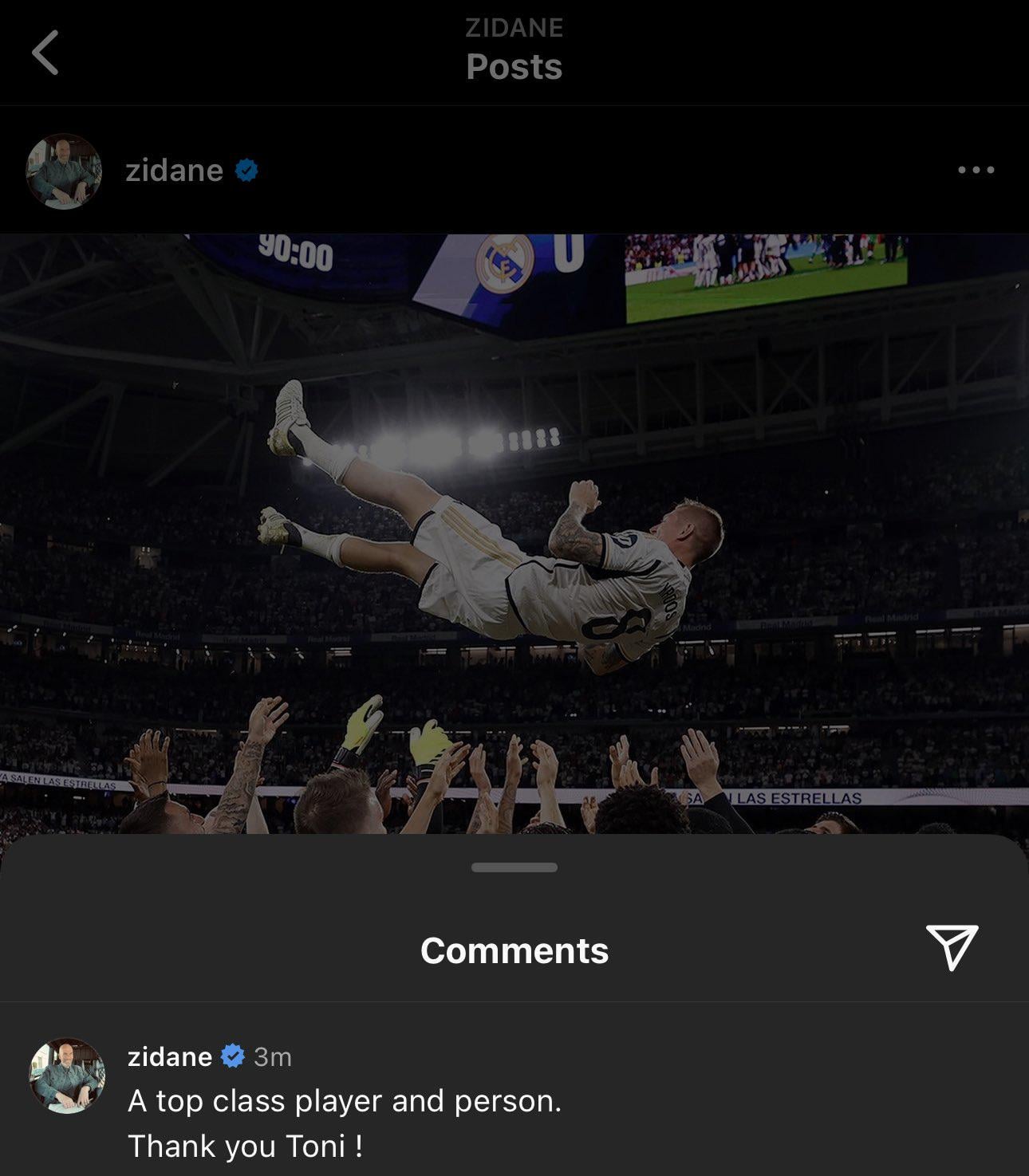Open the three-dot more options menu
The height and width of the screenshot is (1176, 1029).
(976, 170)
